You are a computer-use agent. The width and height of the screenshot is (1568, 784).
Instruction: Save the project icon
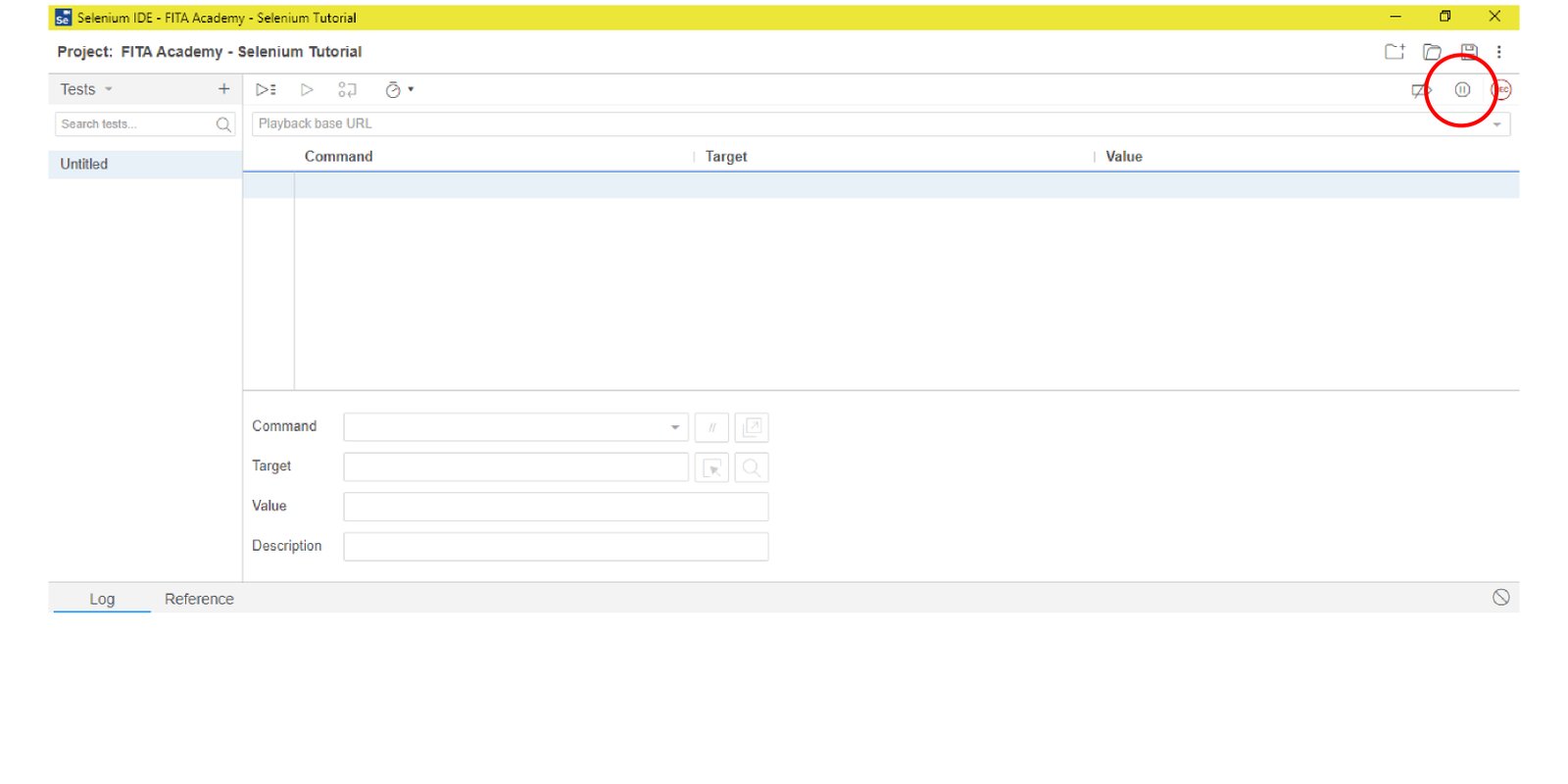[1469, 51]
